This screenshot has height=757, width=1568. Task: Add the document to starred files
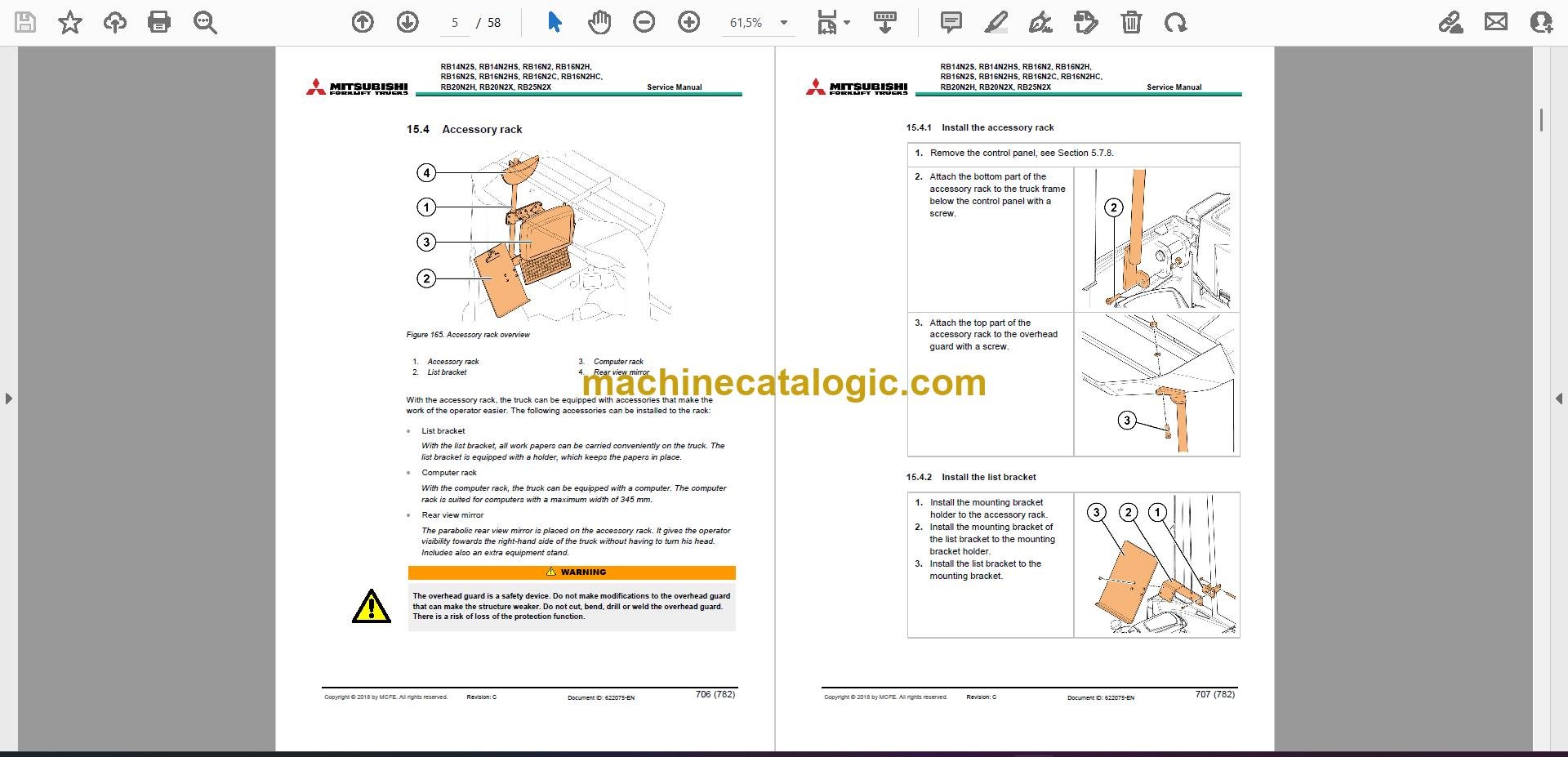click(x=70, y=22)
